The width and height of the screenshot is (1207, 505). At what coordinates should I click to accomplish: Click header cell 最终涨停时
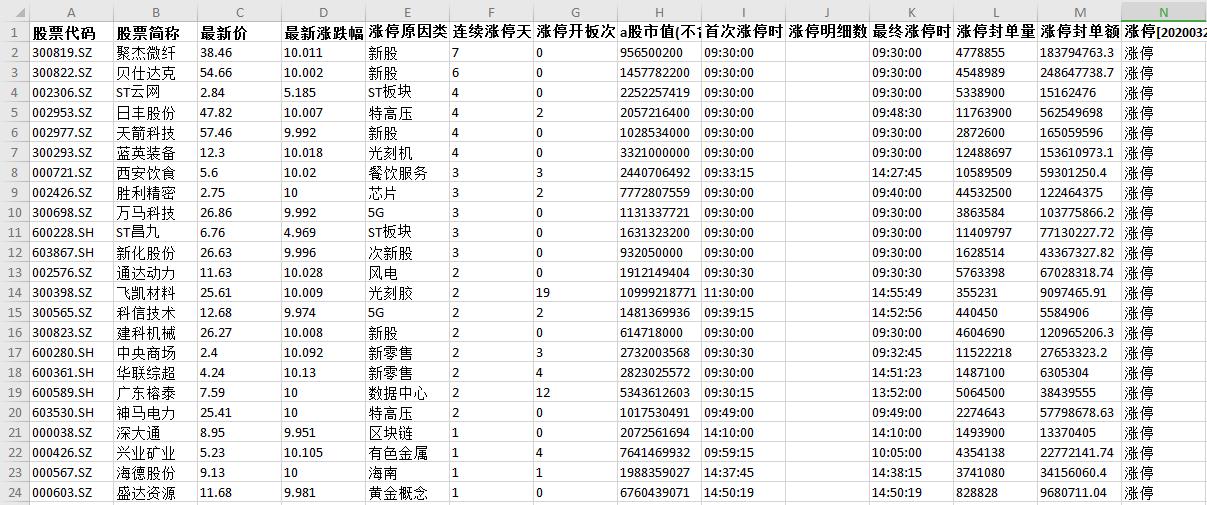tap(911, 32)
